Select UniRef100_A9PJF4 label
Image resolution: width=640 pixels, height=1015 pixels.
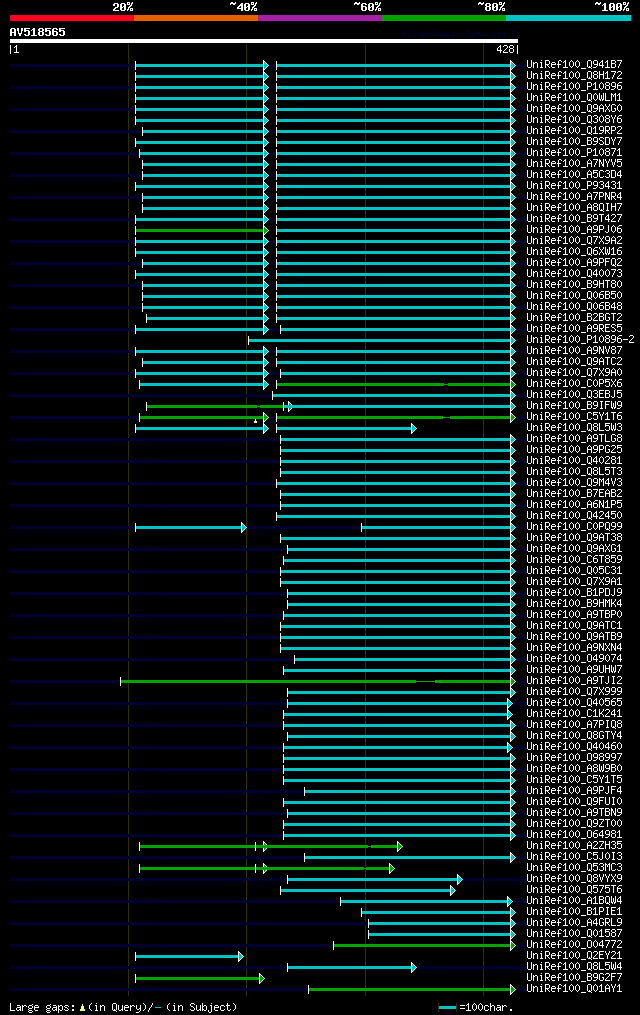(574, 791)
